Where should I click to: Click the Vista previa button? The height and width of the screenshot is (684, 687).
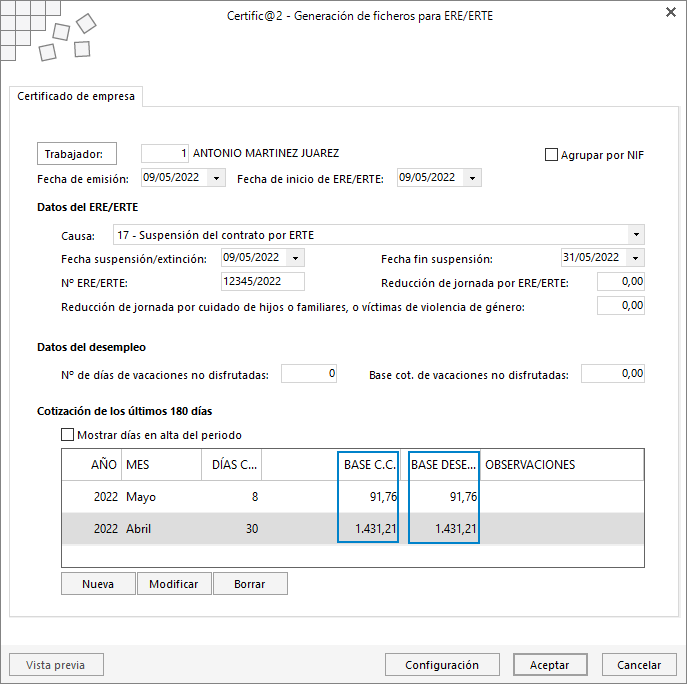(56, 665)
